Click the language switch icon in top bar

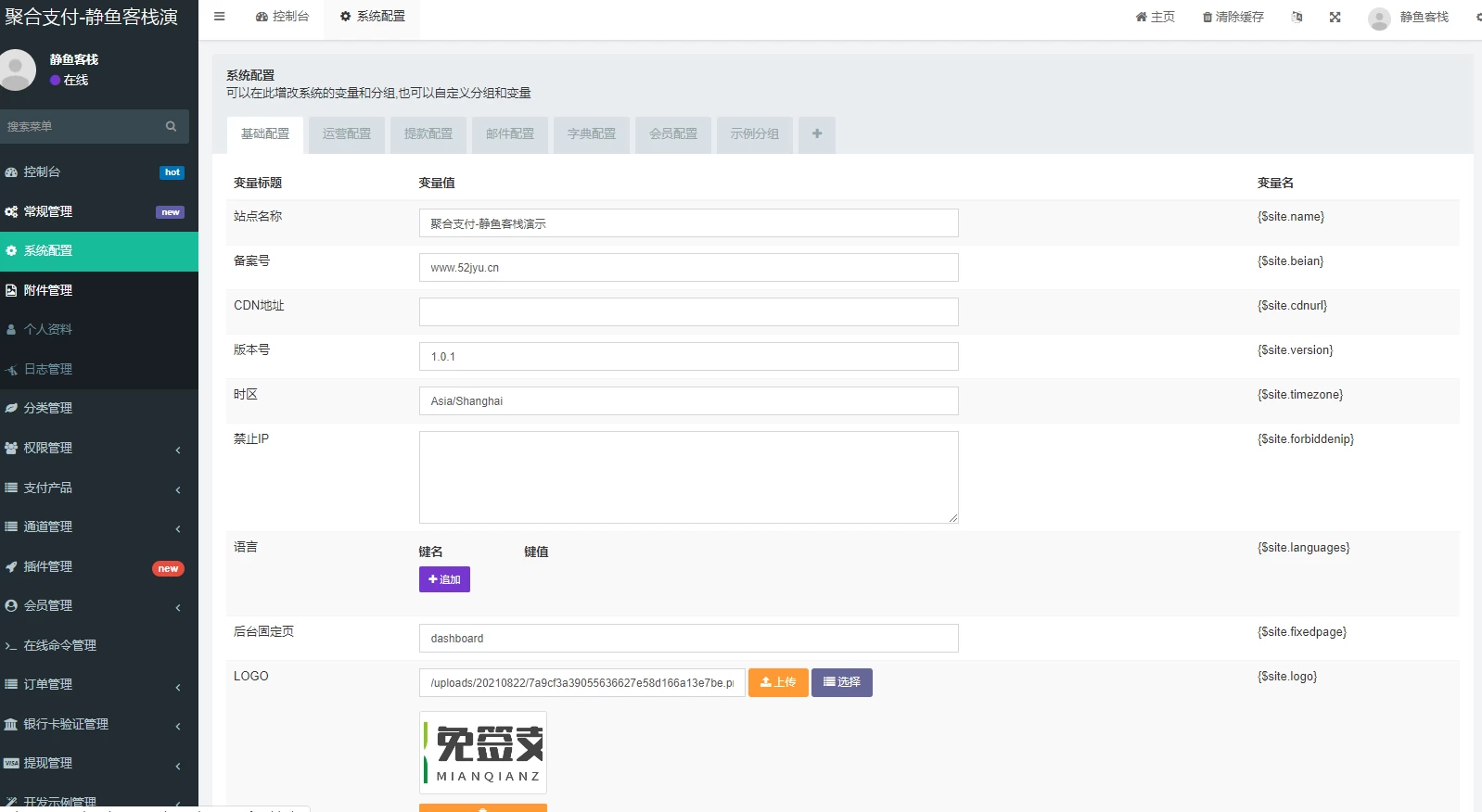(x=1297, y=17)
